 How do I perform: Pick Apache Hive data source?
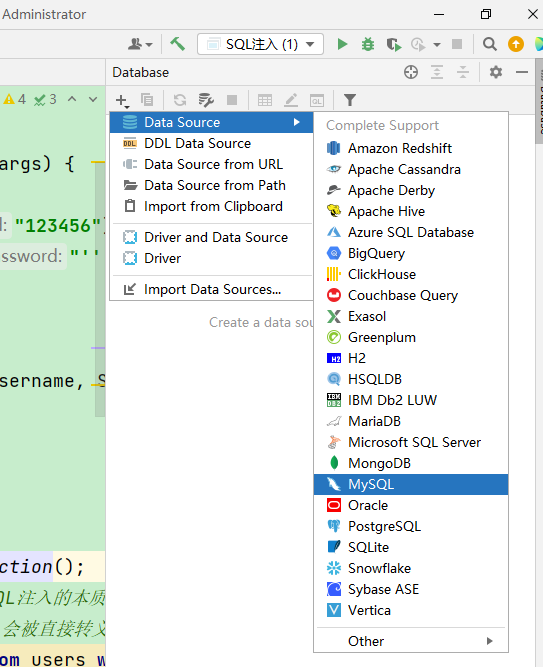pos(411,211)
